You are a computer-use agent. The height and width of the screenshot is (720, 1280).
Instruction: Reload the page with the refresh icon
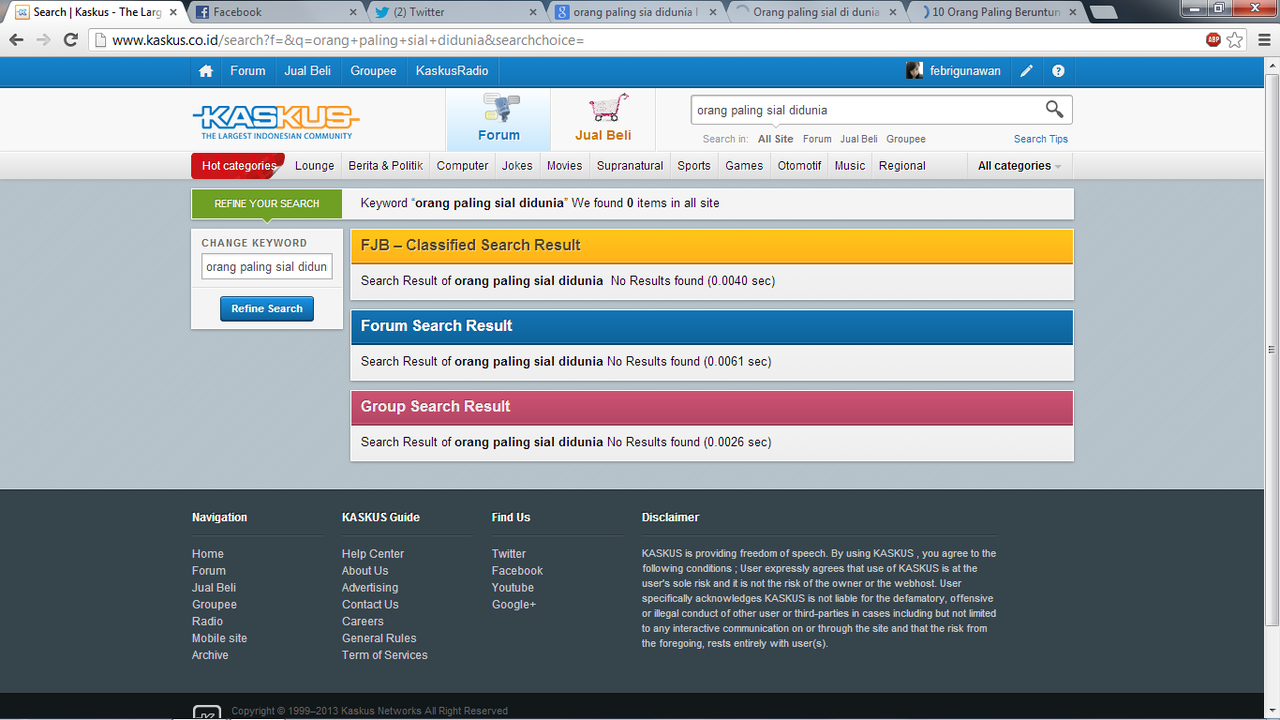70,40
